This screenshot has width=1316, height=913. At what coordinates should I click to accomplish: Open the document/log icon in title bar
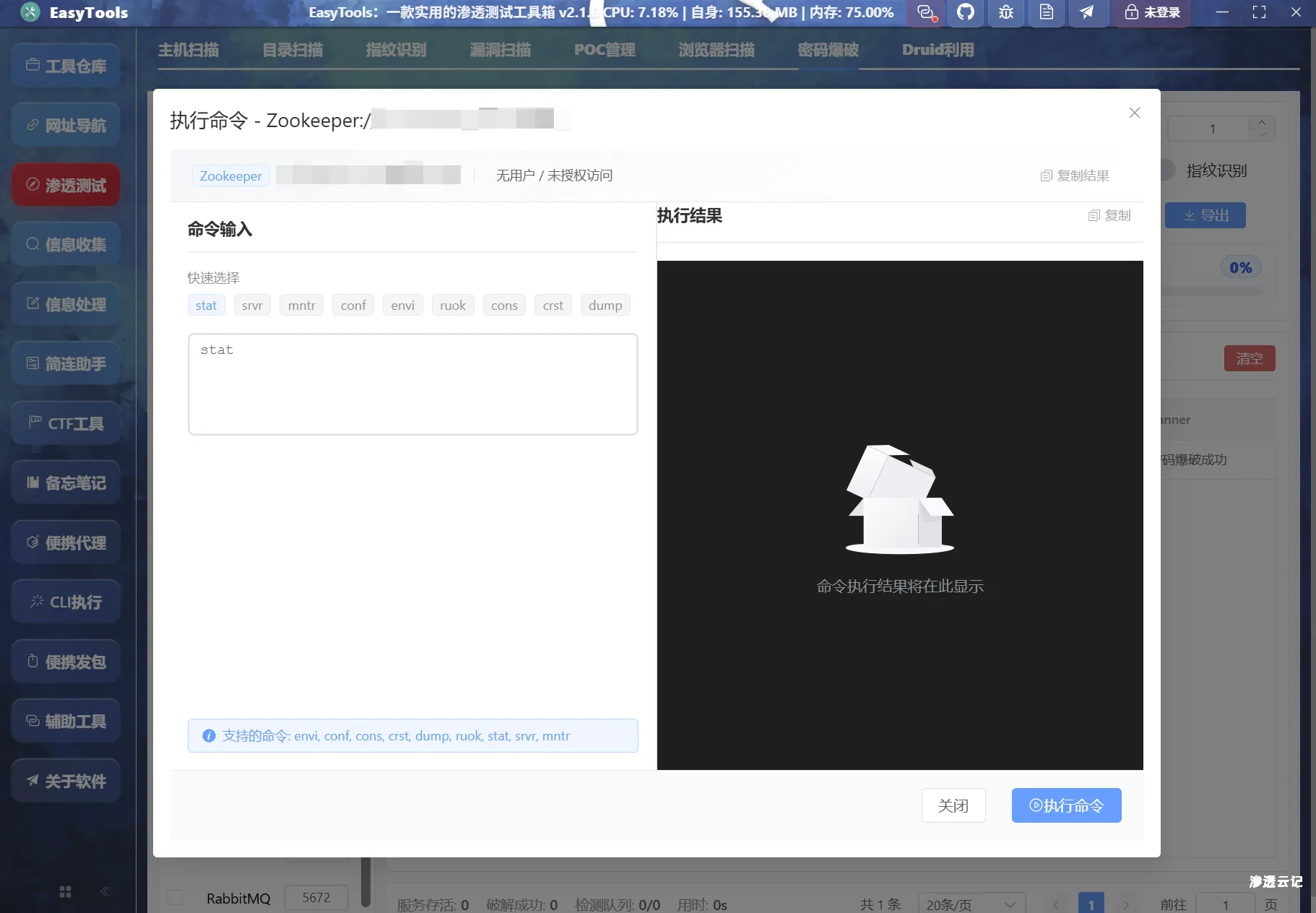coord(1046,12)
